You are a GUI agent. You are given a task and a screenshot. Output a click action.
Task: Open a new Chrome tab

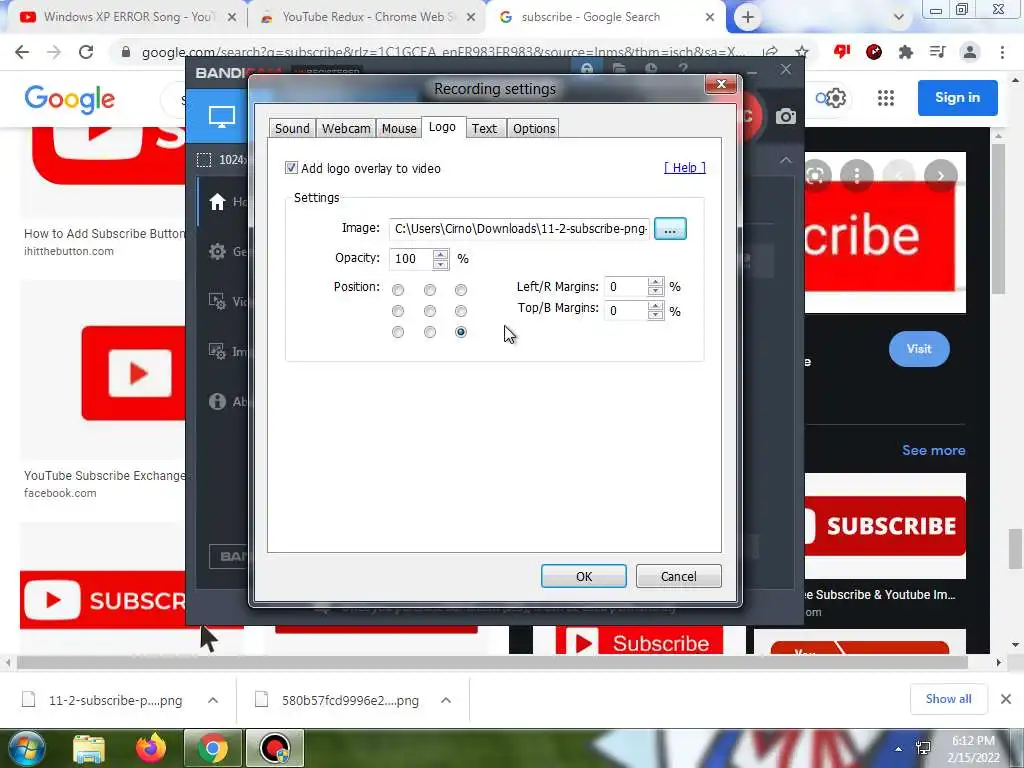pyautogui.click(x=748, y=18)
